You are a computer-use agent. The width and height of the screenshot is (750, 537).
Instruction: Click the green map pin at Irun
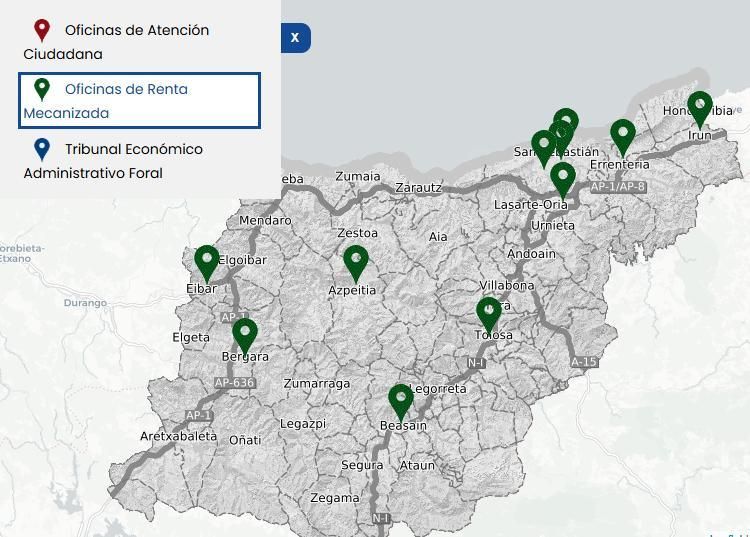[700, 108]
